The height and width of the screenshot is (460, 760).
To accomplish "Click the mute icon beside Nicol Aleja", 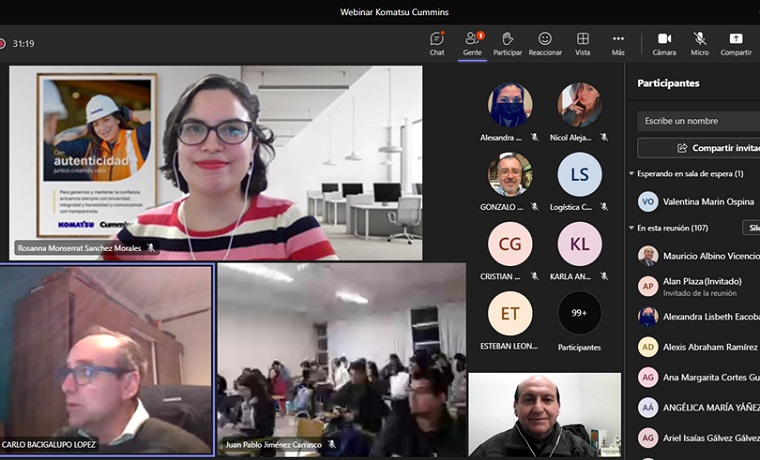I will [604, 138].
